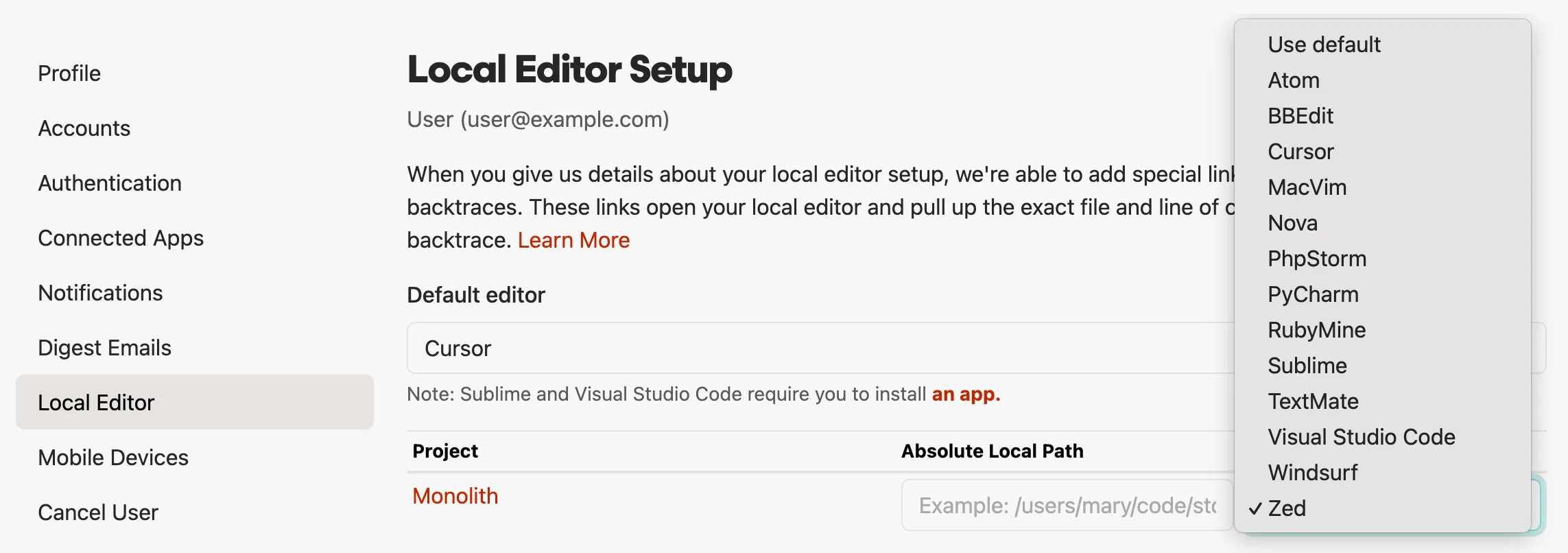This screenshot has width=1568, height=553.
Task: Select Sublime in the dropdown menu
Action: [1383, 366]
